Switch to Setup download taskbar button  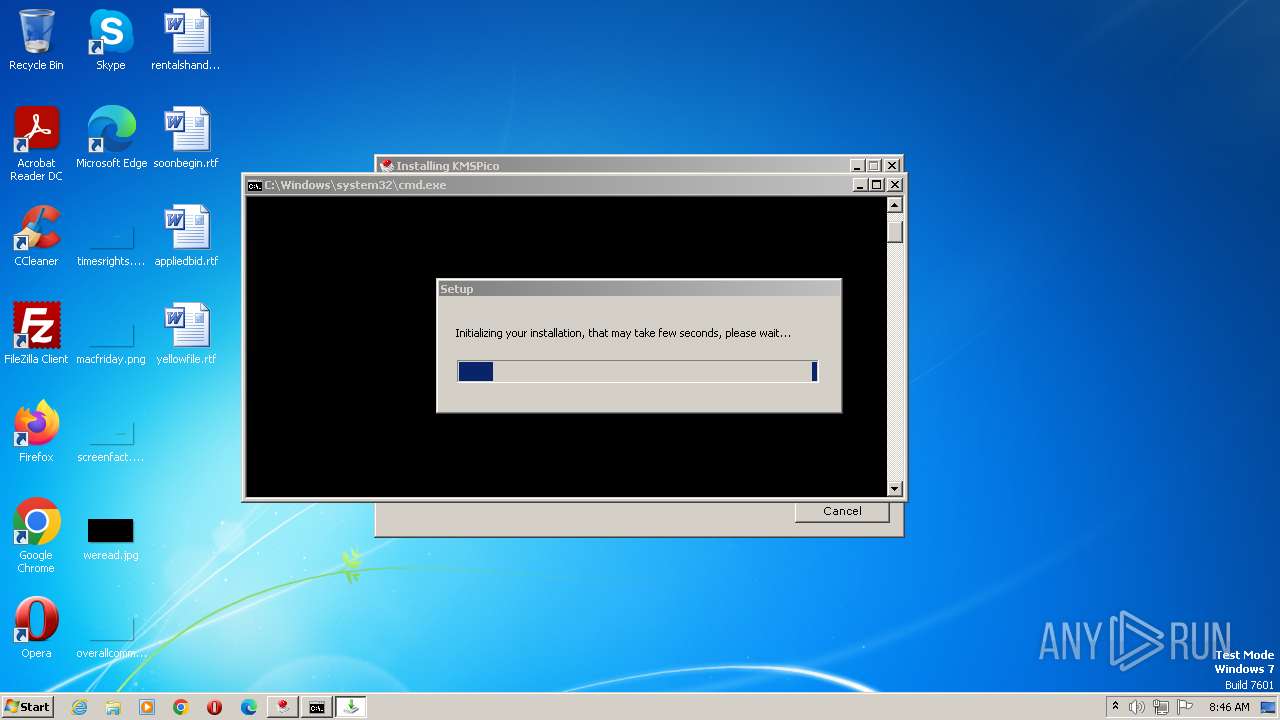point(351,707)
